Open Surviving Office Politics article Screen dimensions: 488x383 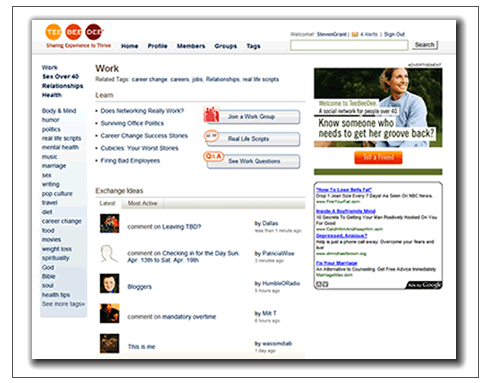tap(132, 123)
